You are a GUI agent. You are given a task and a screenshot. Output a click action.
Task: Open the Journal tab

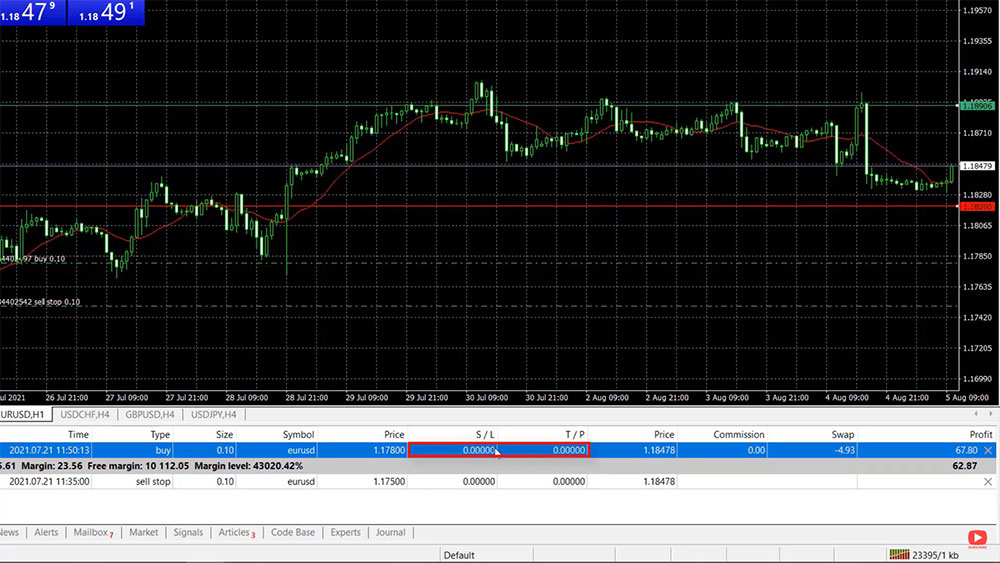tap(390, 533)
